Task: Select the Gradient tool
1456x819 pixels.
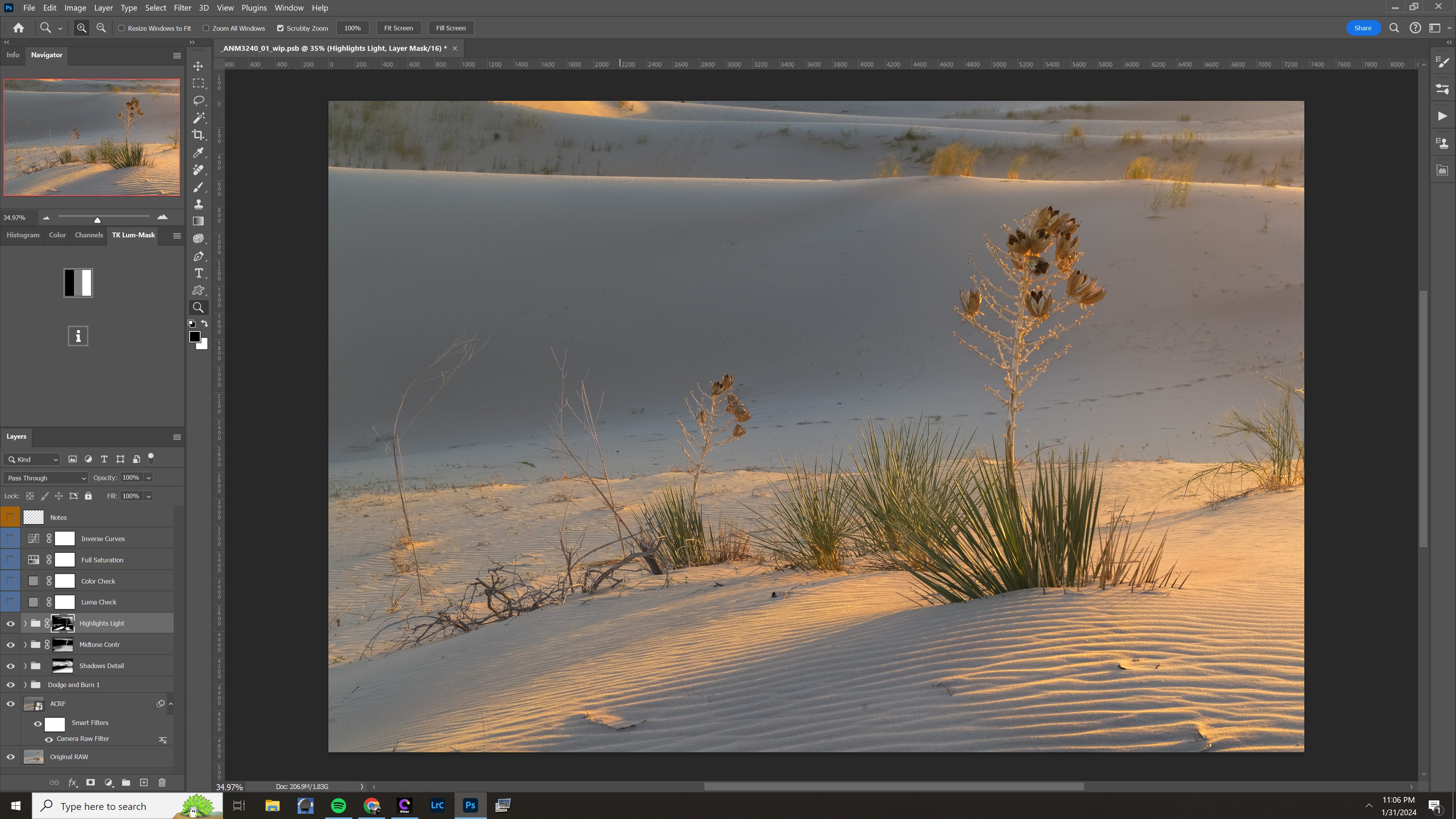Action: (198, 221)
